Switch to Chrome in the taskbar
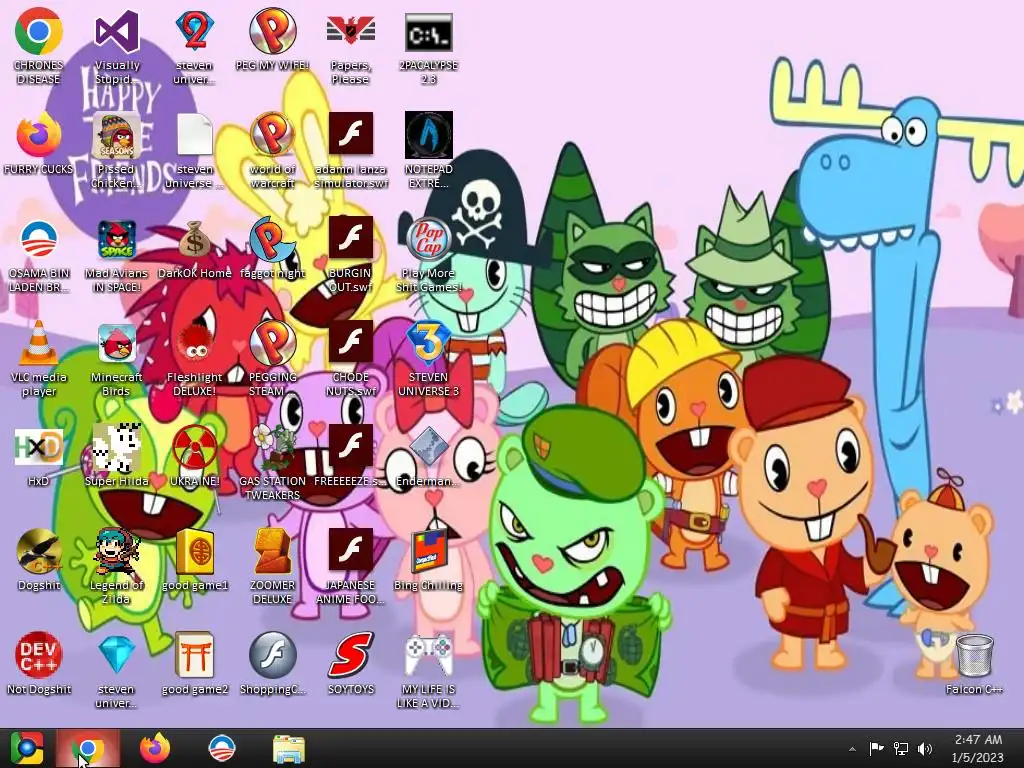 click(88, 748)
